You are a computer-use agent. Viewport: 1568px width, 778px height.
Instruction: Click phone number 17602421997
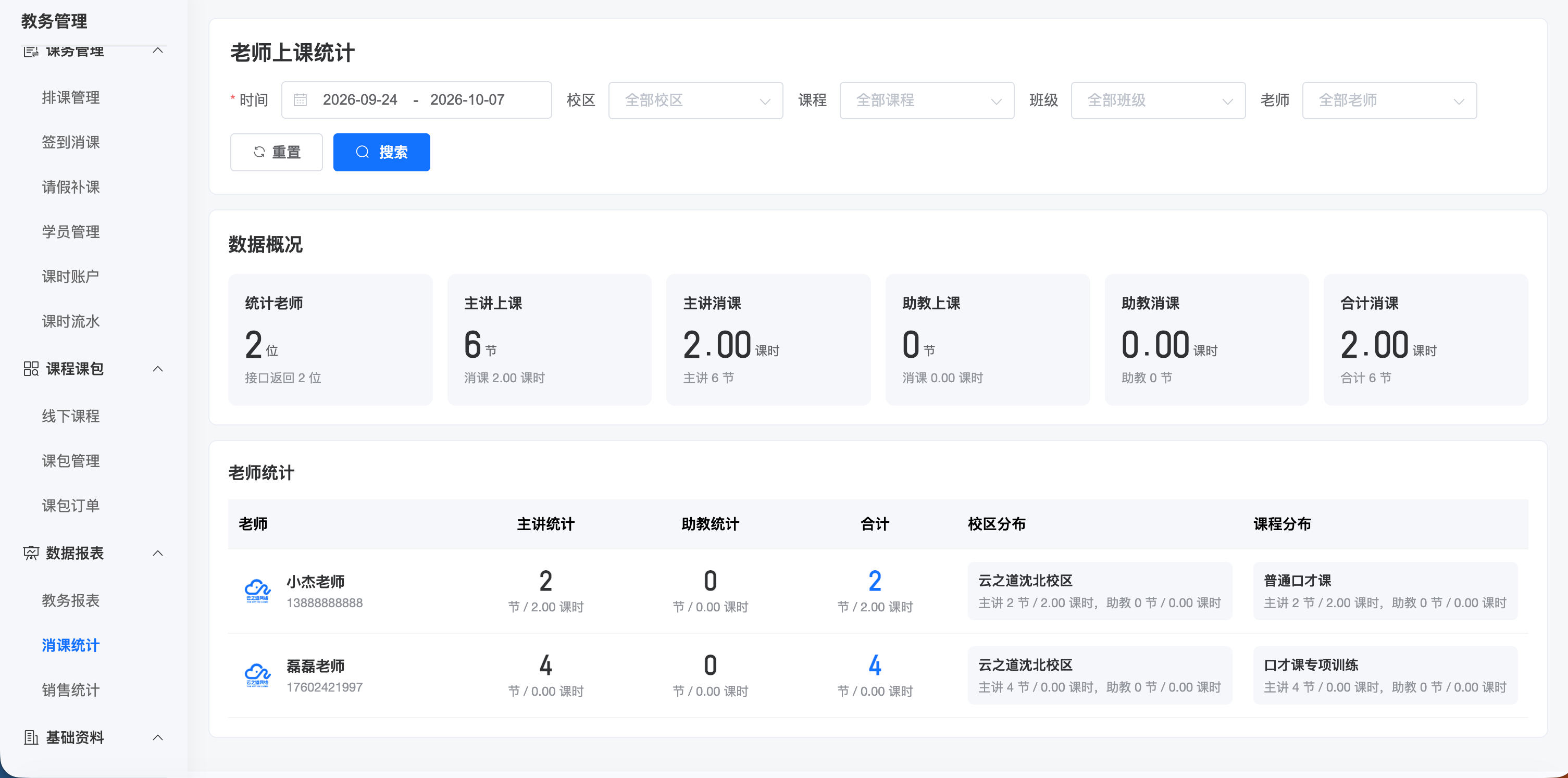pos(325,687)
